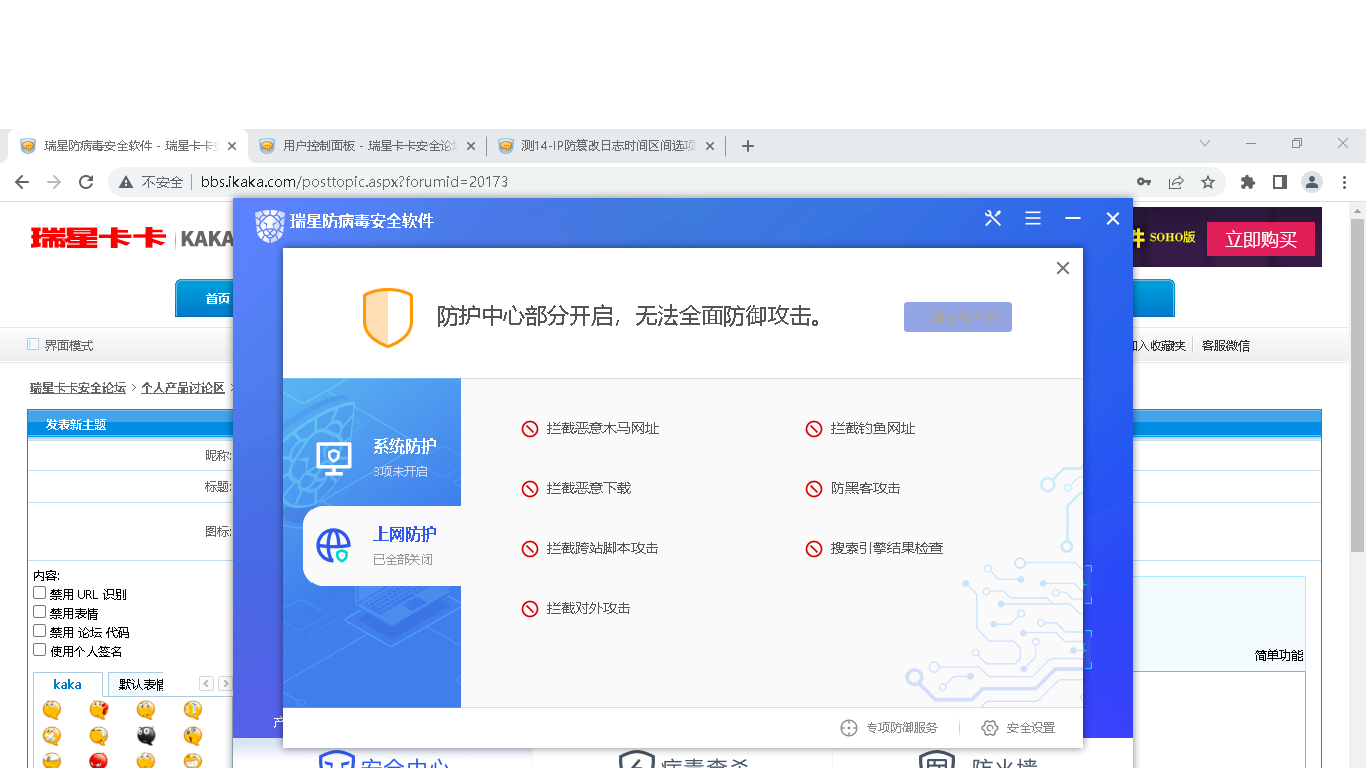Share this page via share icon
Viewport: 1366px width, 768px height.
click(x=1176, y=182)
